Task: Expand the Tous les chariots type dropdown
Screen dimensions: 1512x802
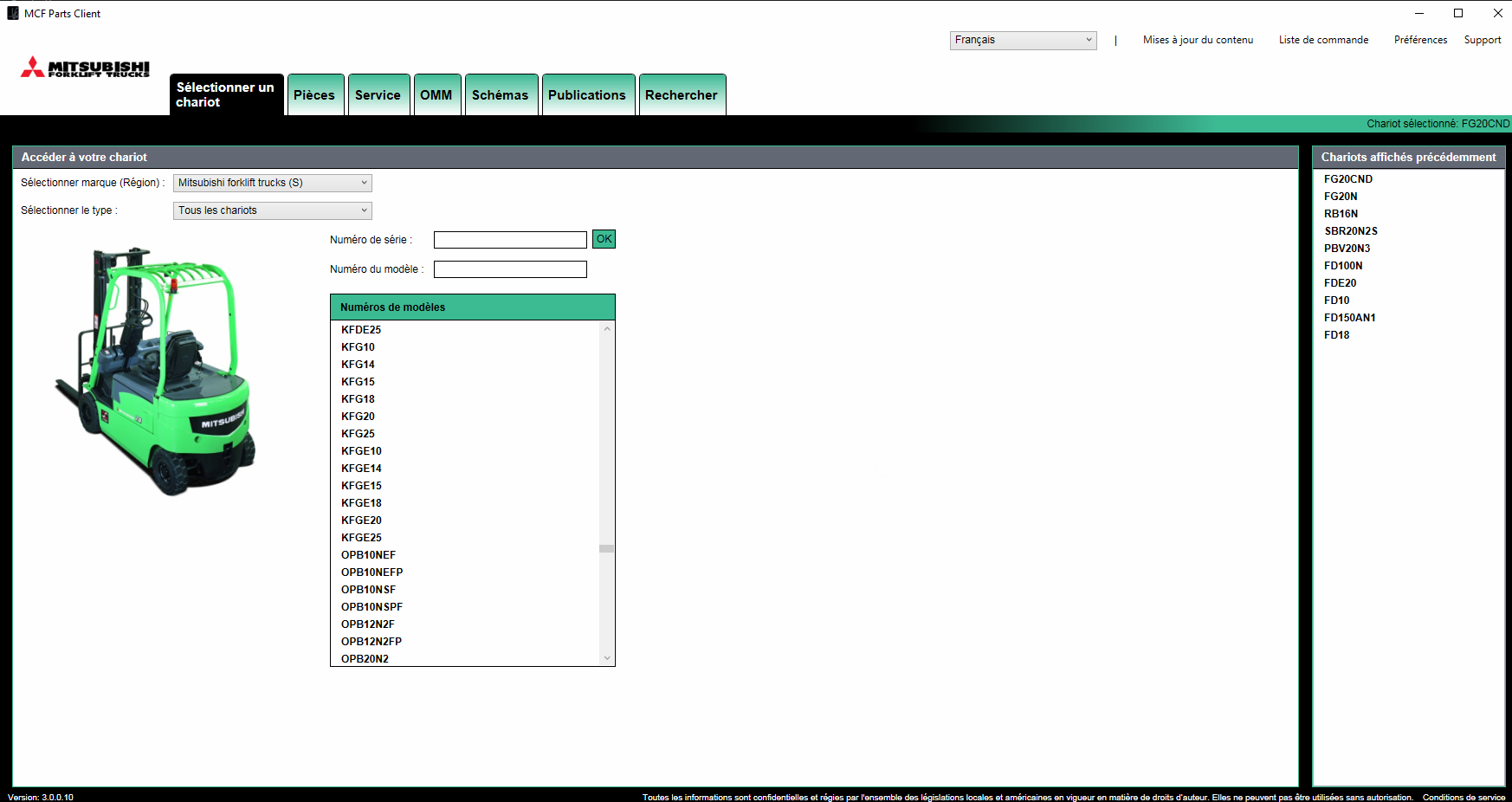Action: point(273,210)
